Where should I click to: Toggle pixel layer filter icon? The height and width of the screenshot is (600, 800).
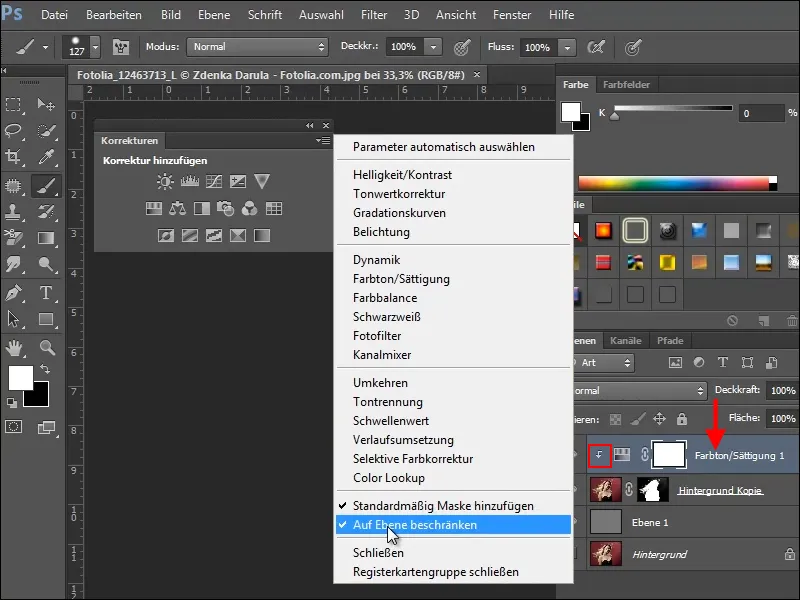click(675, 363)
